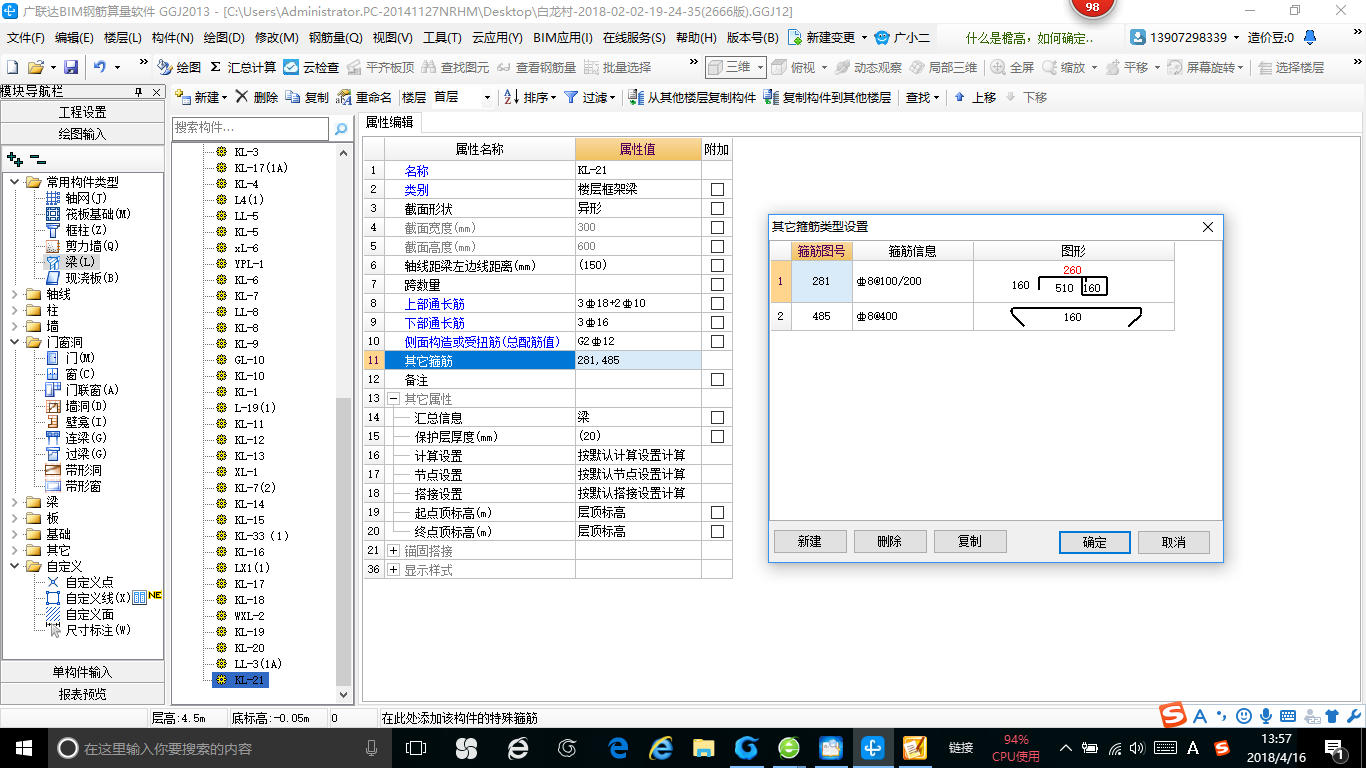Open 排序 sort dropdown
Image resolution: width=1366 pixels, height=768 pixels.
pos(530,97)
